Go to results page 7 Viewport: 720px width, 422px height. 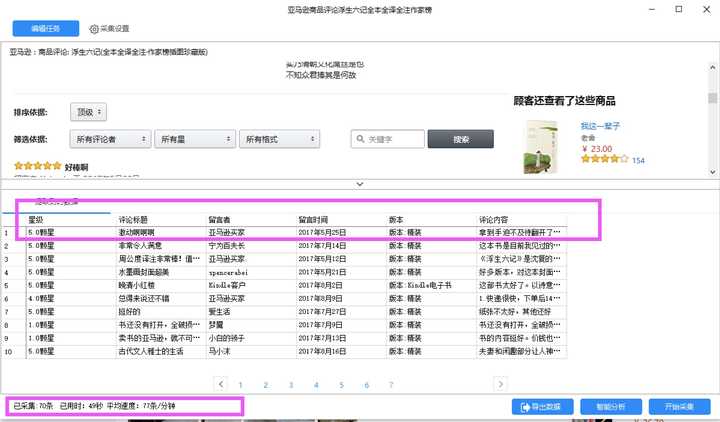(391, 385)
